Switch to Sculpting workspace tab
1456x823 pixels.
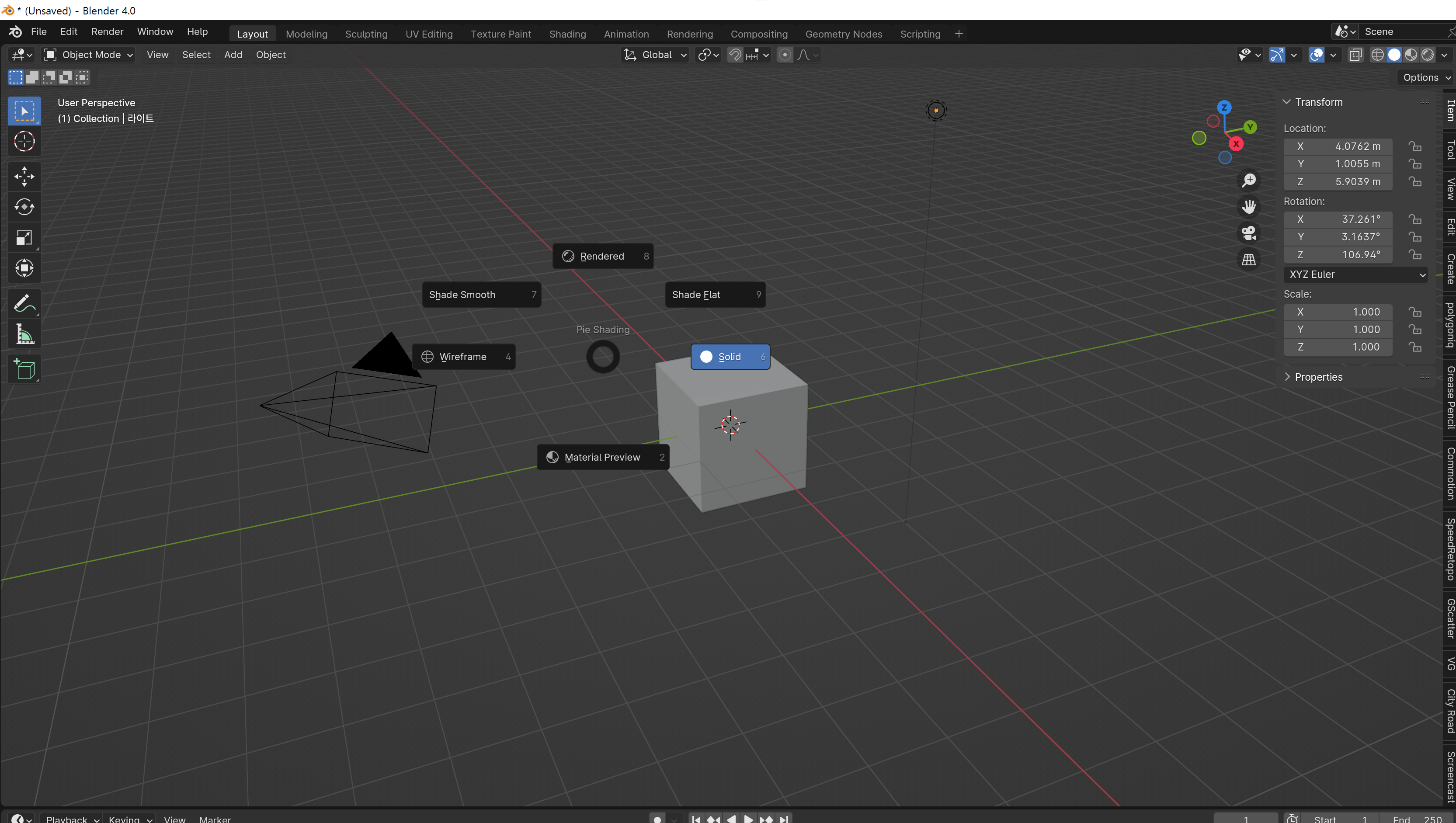pos(366,34)
